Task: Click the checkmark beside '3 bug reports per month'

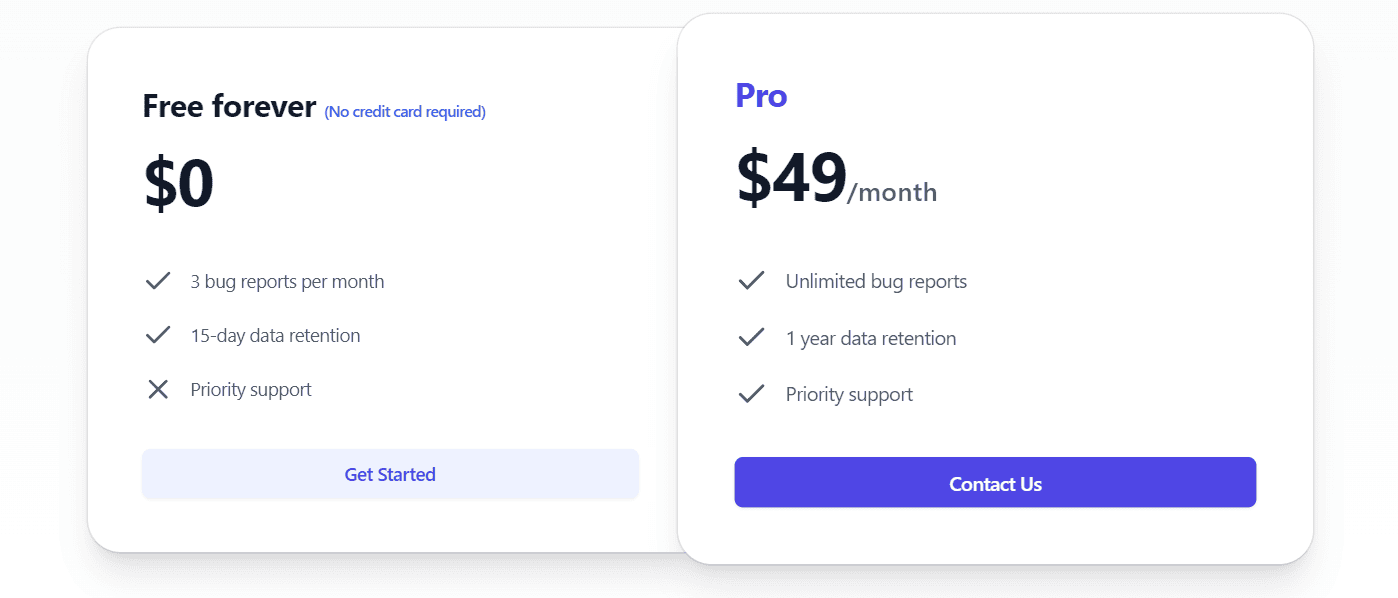Action: [158, 281]
